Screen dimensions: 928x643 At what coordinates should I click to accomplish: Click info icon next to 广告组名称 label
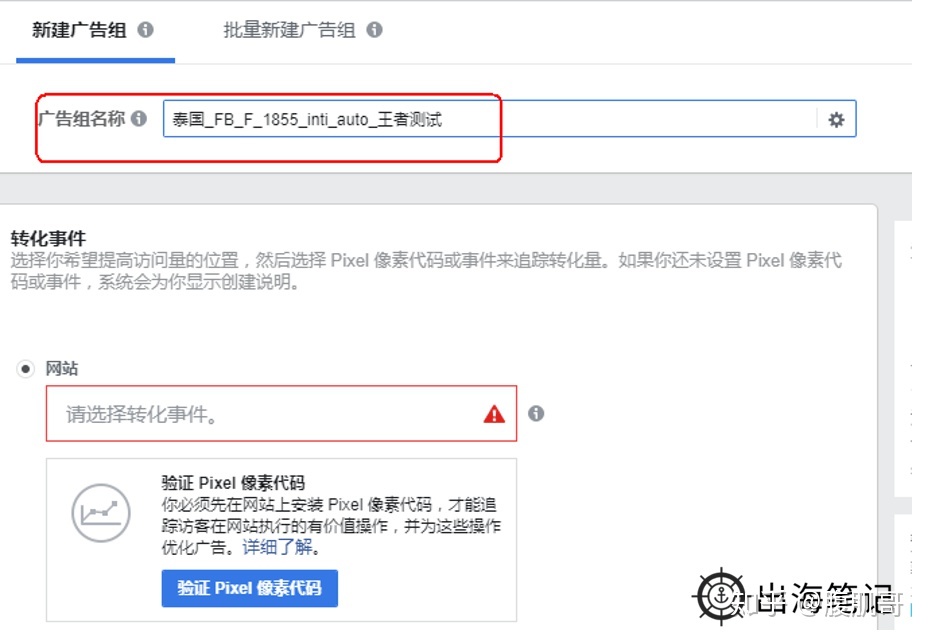coord(139,118)
